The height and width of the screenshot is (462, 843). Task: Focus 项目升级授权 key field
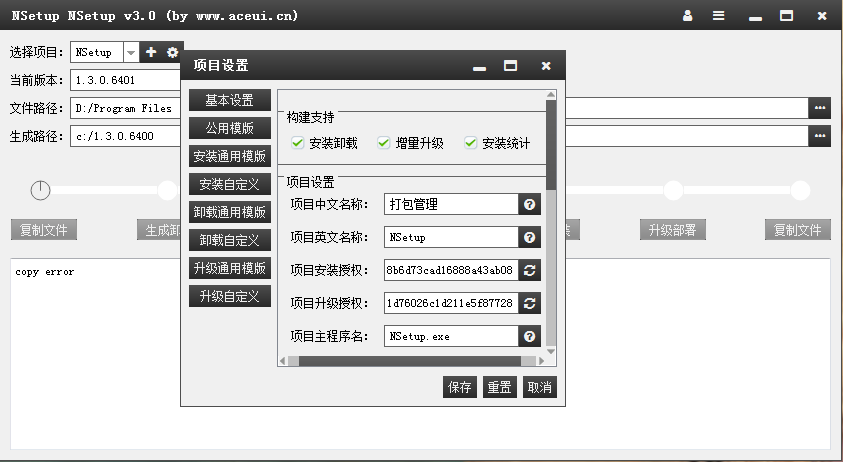tap(451, 303)
